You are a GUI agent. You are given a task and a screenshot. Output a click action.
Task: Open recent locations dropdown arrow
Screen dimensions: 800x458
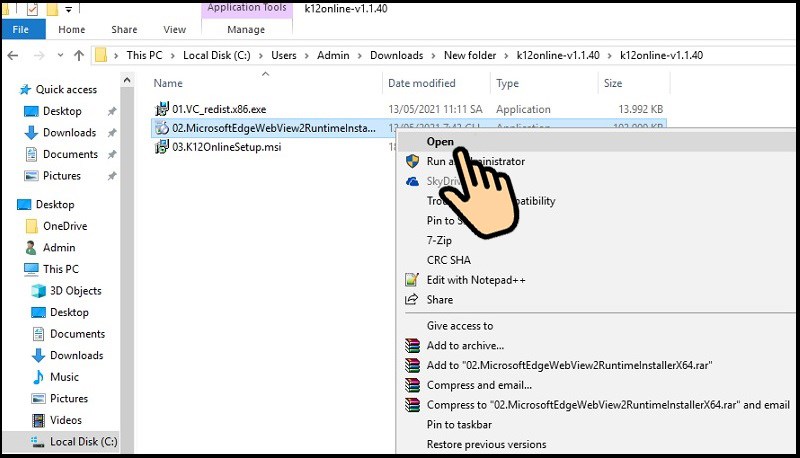(x=60, y=55)
